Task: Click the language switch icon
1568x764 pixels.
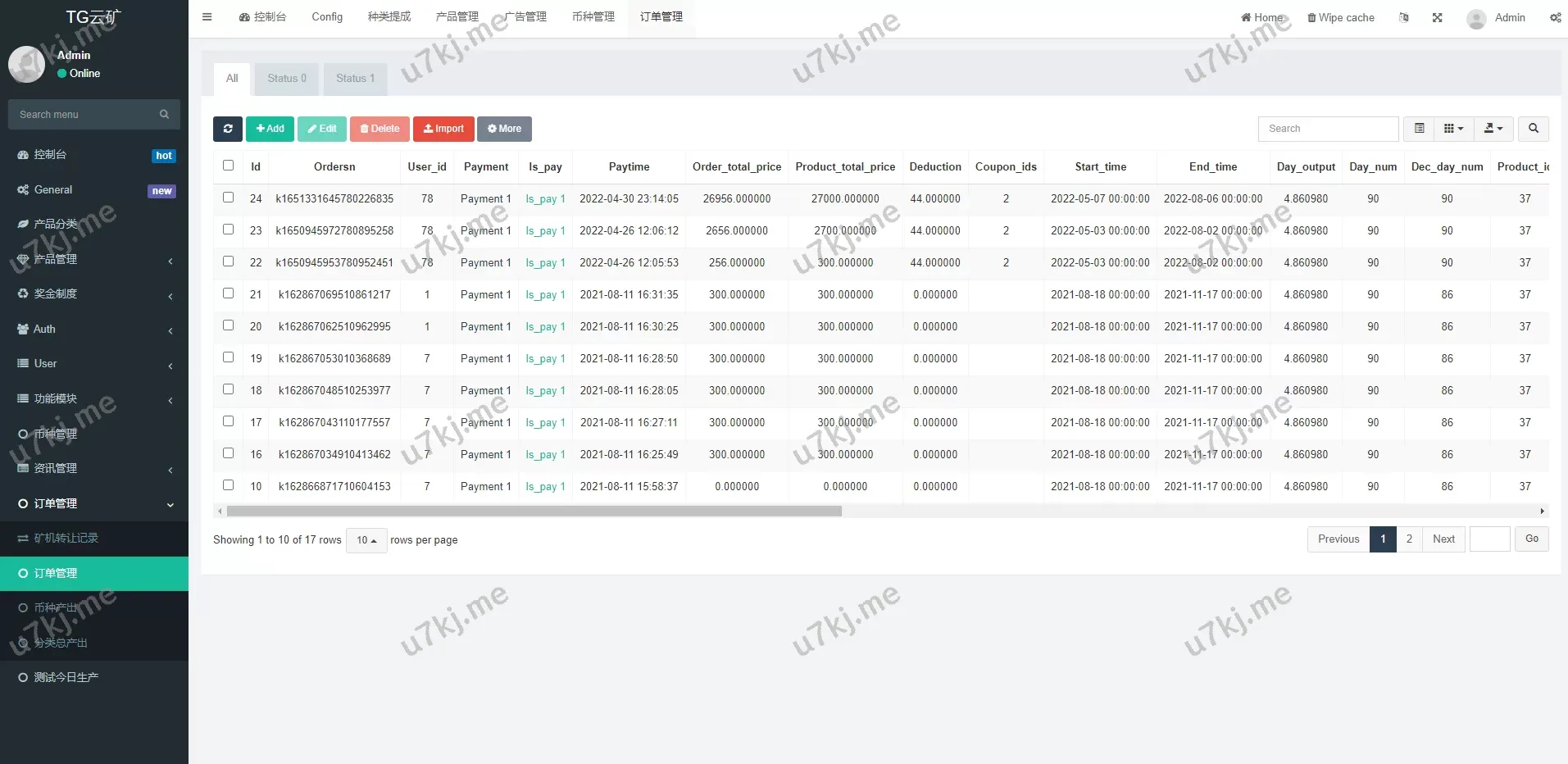Action: click(1403, 17)
